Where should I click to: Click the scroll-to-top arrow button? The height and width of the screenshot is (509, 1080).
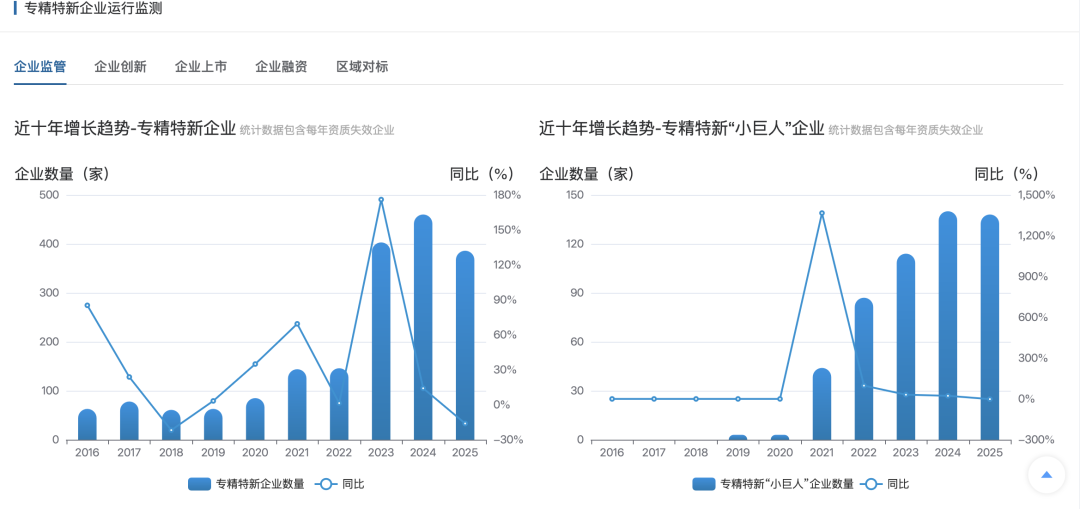point(1046,475)
